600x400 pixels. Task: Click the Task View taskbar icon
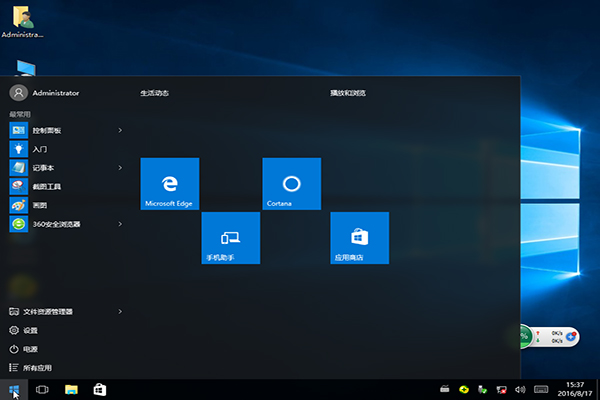pyautogui.click(x=43, y=389)
